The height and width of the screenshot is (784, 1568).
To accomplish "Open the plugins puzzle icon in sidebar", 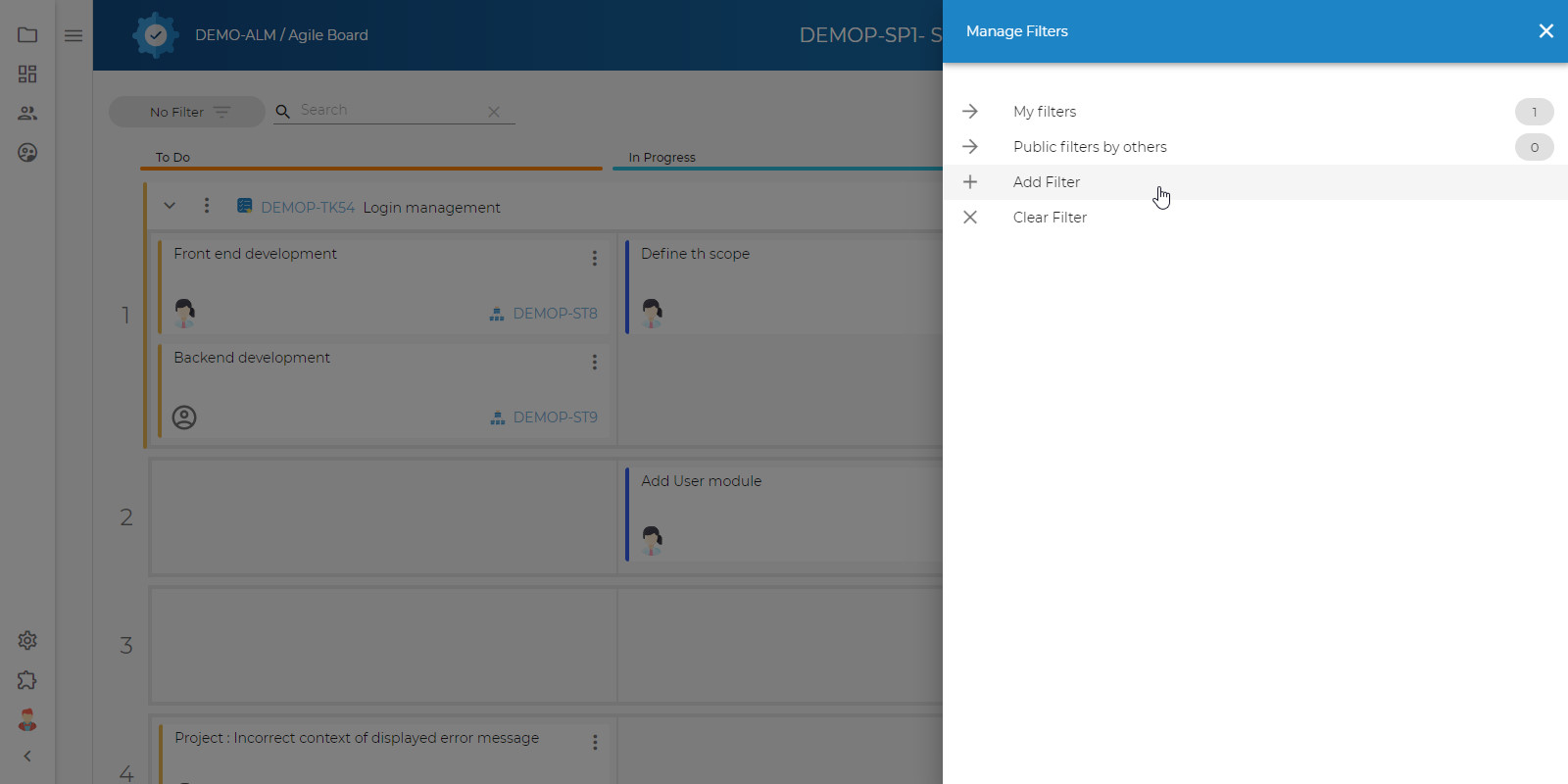I will coord(27,680).
